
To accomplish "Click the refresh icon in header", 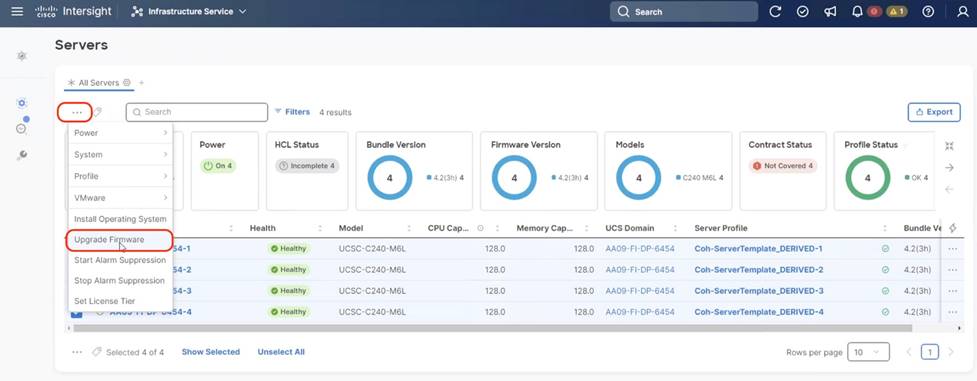I will click(x=775, y=11).
